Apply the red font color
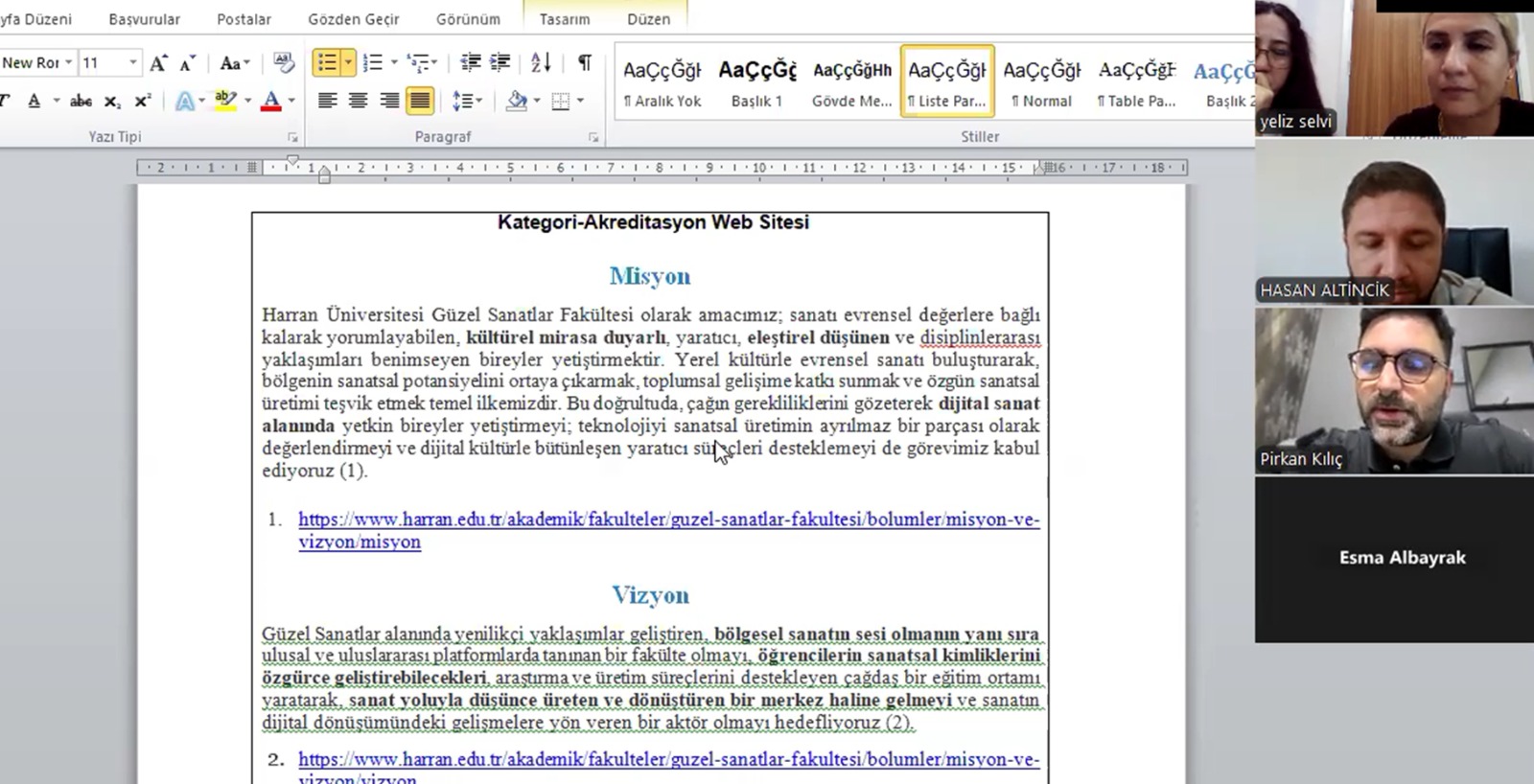The image size is (1534, 784). point(271,101)
